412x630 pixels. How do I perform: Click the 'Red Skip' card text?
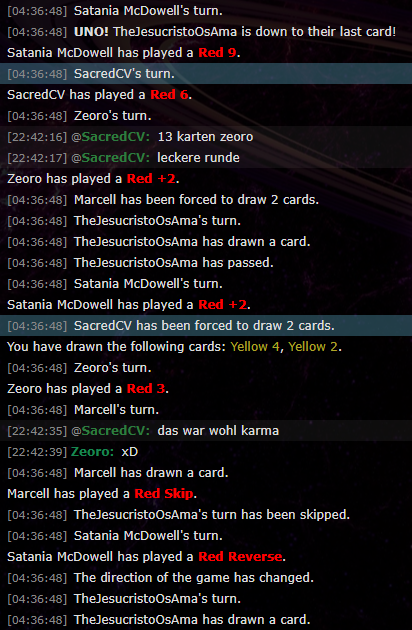tap(164, 493)
